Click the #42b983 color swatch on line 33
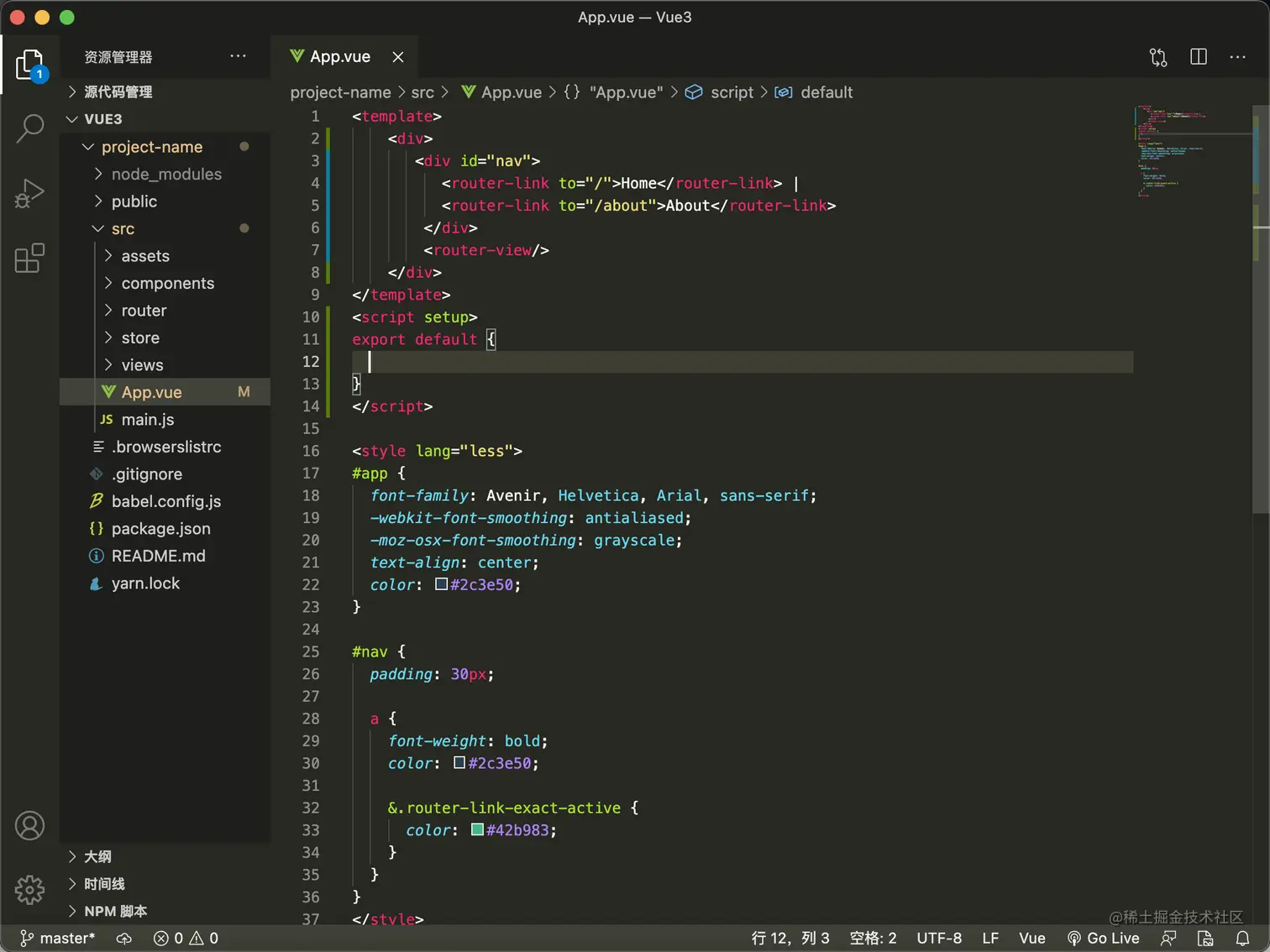Viewport: 1270px width, 952px height. coord(477,829)
